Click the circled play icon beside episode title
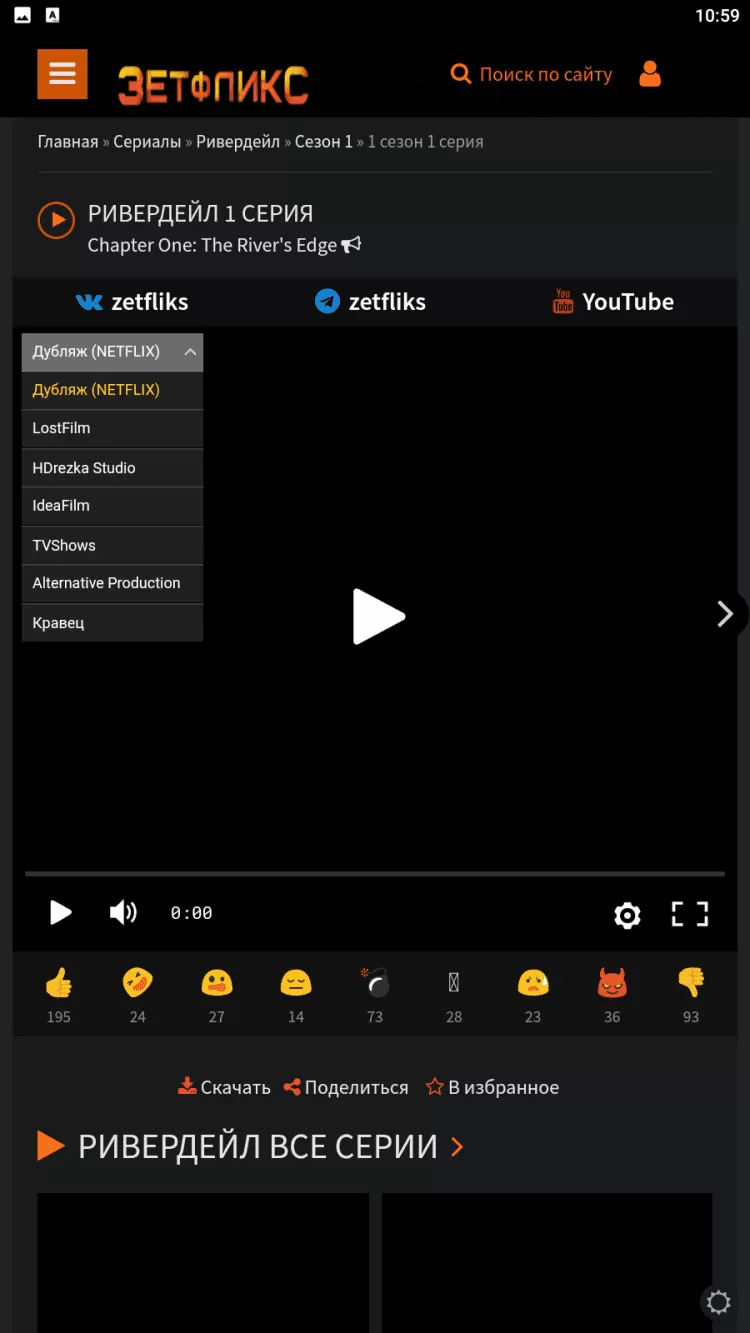This screenshot has width=750, height=1333. (56, 220)
